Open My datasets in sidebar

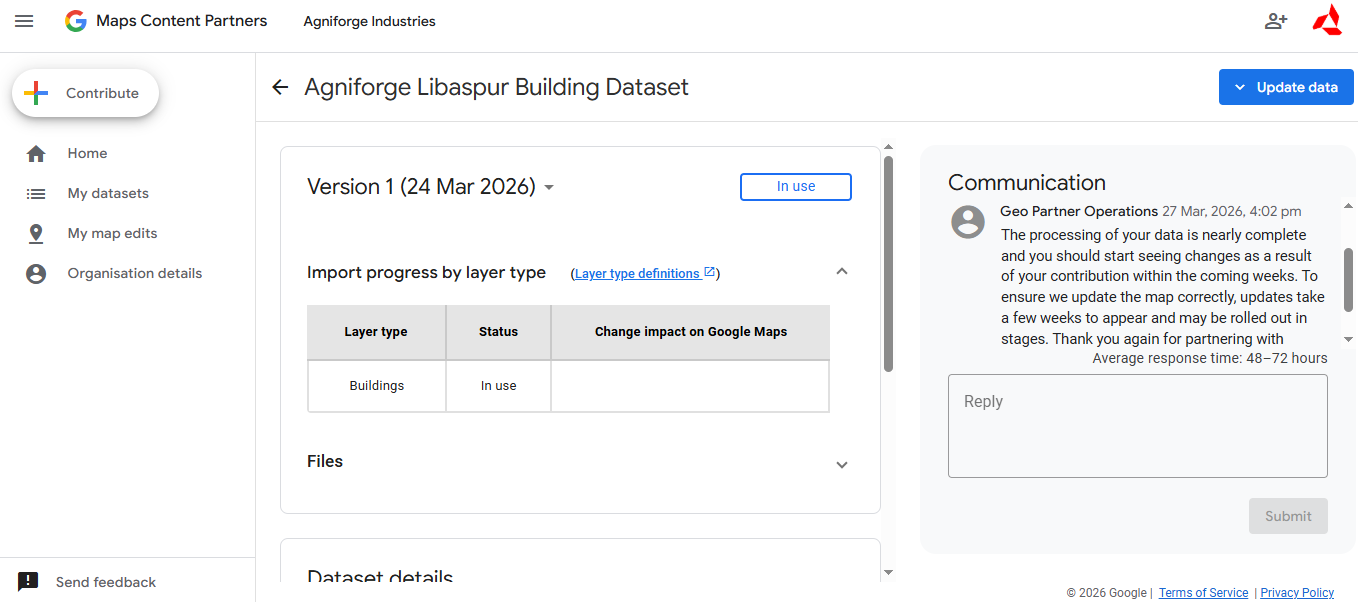[x=107, y=193]
